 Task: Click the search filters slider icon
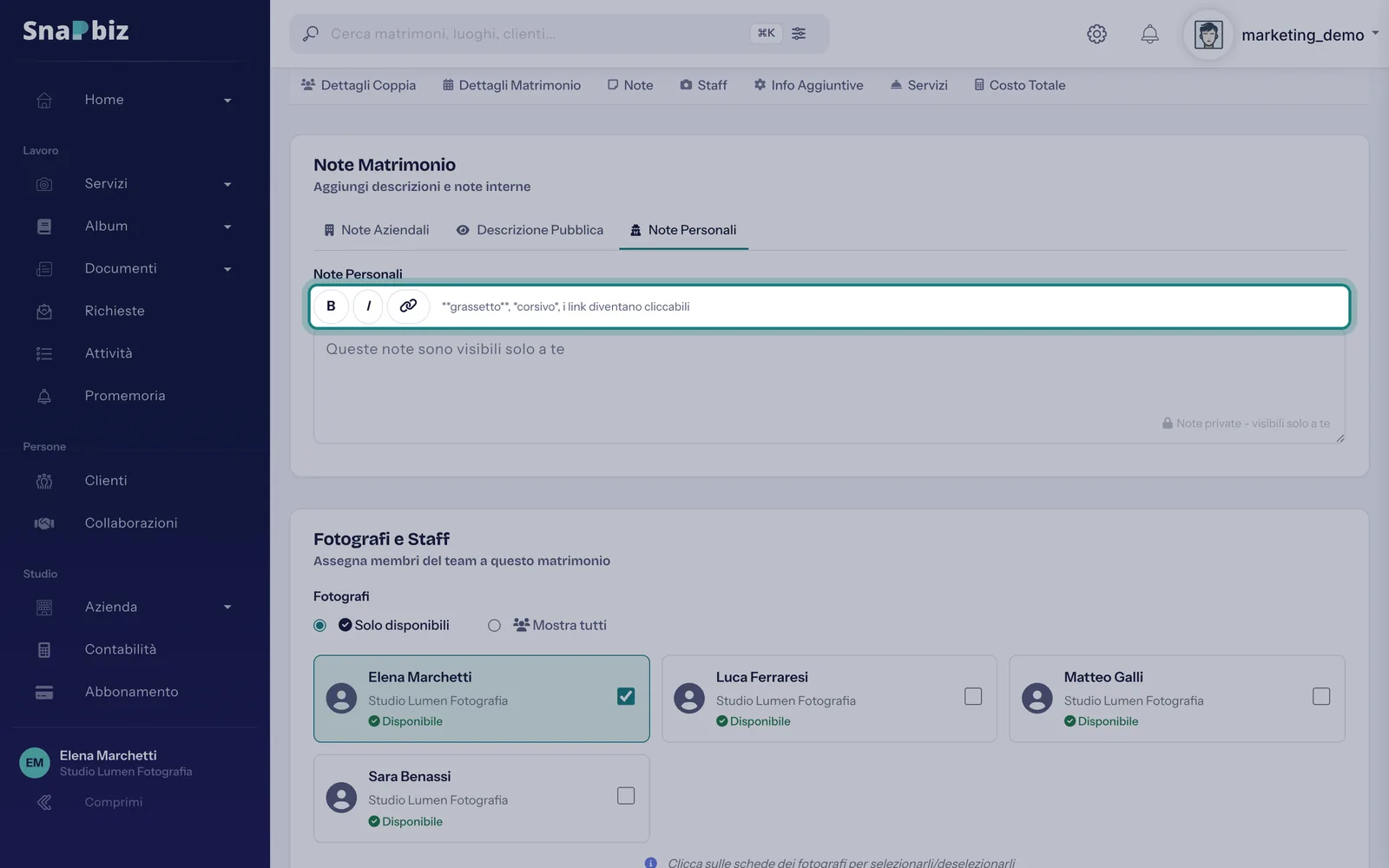click(x=799, y=34)
